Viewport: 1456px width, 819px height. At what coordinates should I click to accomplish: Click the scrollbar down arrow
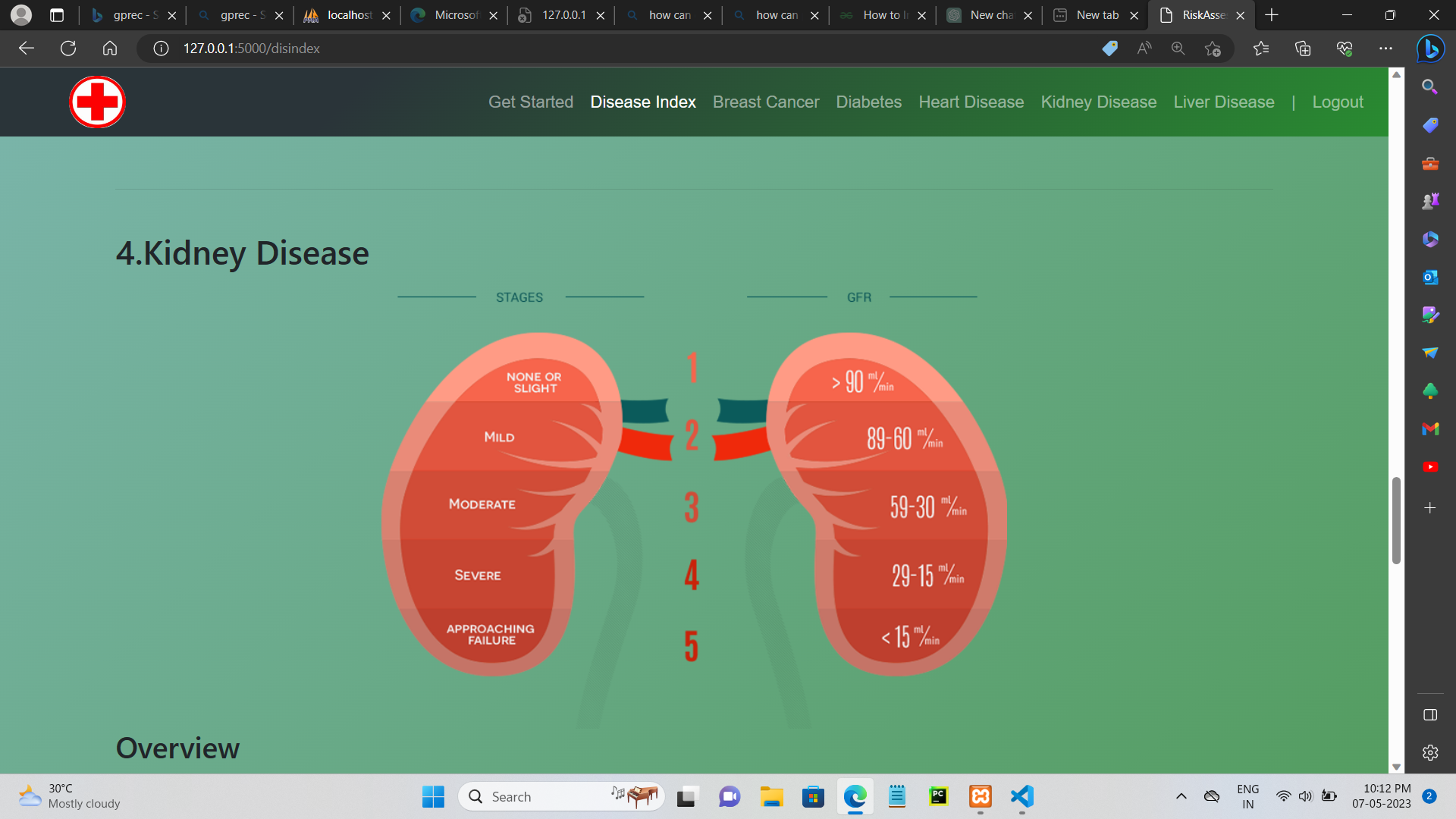(x=1396, y=767)
